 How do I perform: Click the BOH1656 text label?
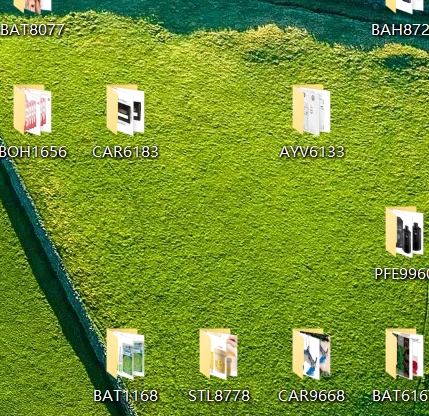point(33,152)
